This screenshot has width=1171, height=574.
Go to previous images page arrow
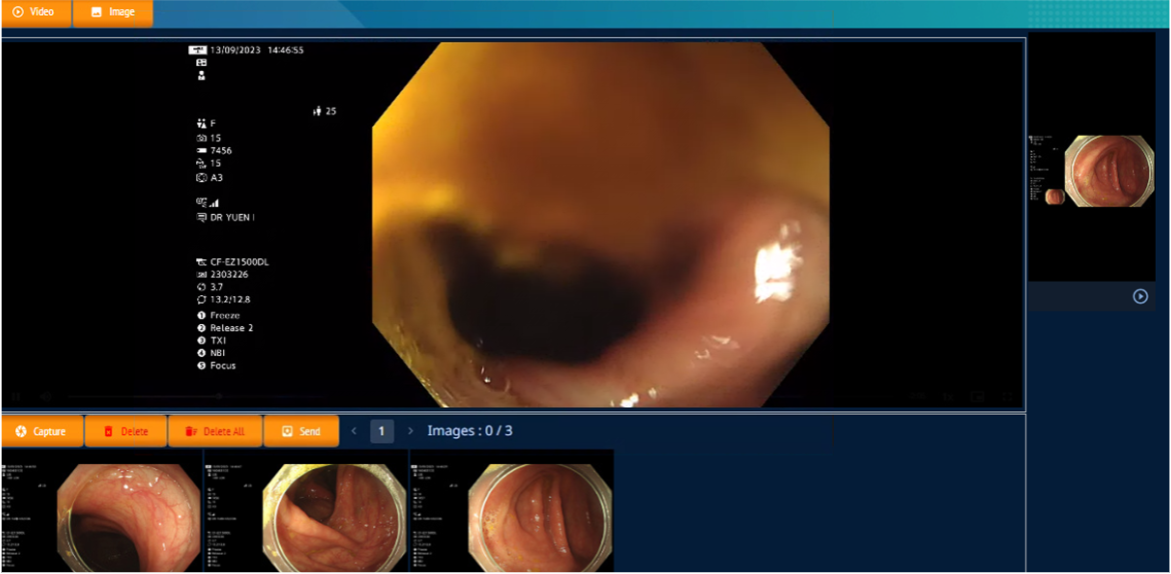click(x=354, y=431)
